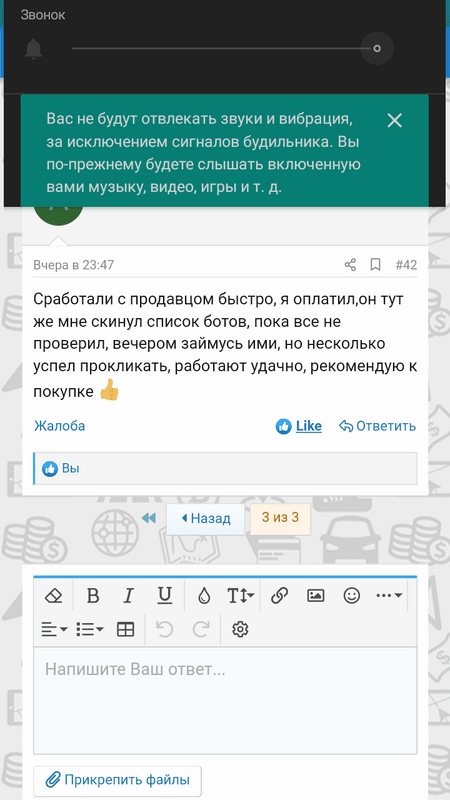This screenshot has height=800, width=450.
Task: Toggle BB-code mode with the gear icon
Action: (240, 630)
